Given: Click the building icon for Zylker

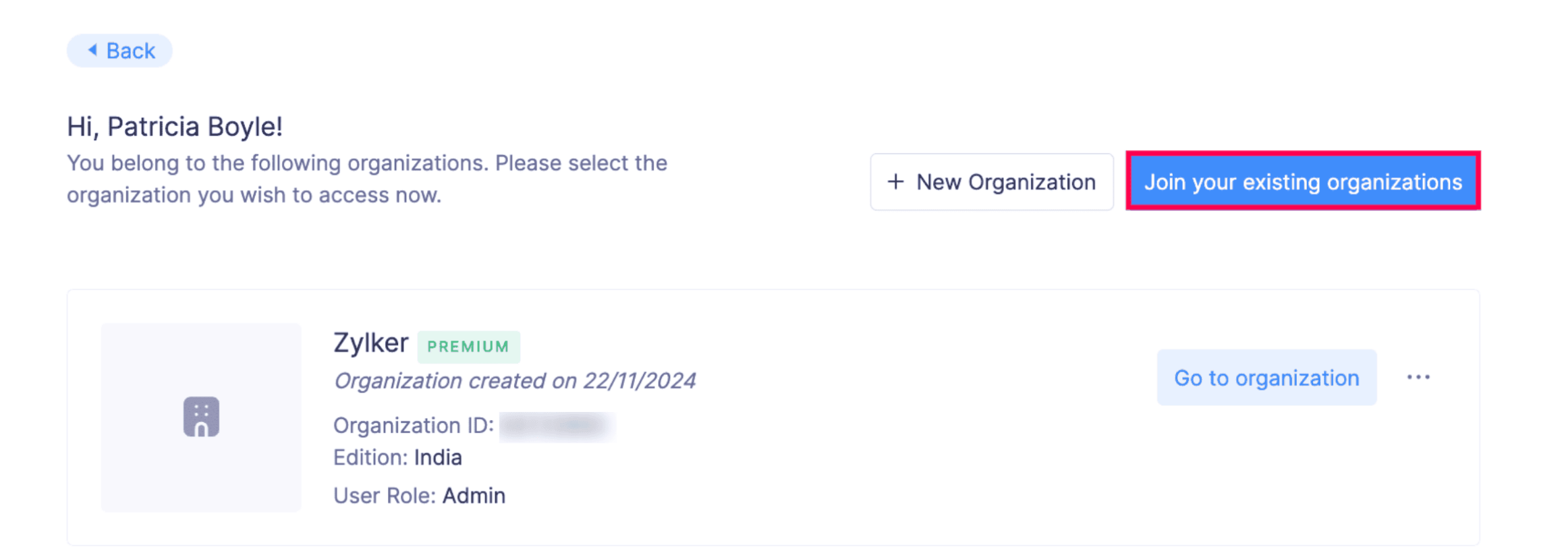Looking at the screenshot, I should click(x=201, y=417).
